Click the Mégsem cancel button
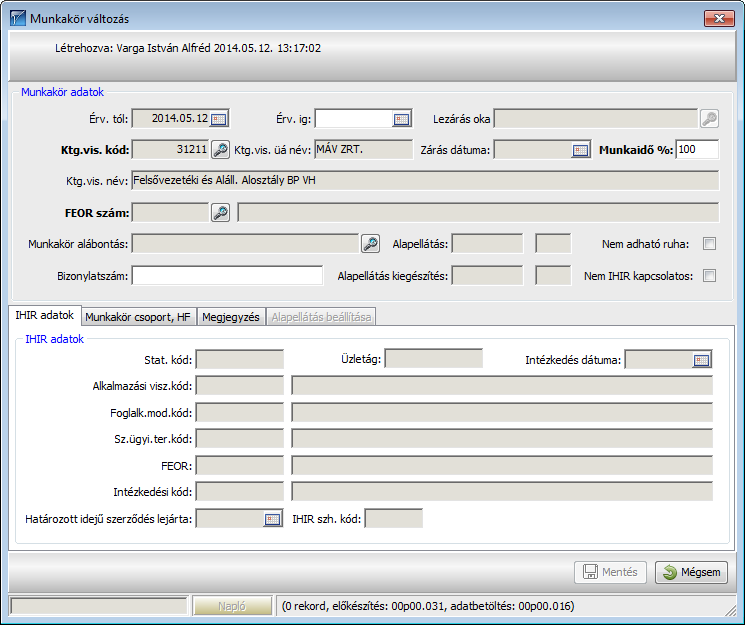 pyautogui.click(x=691, y=572)
